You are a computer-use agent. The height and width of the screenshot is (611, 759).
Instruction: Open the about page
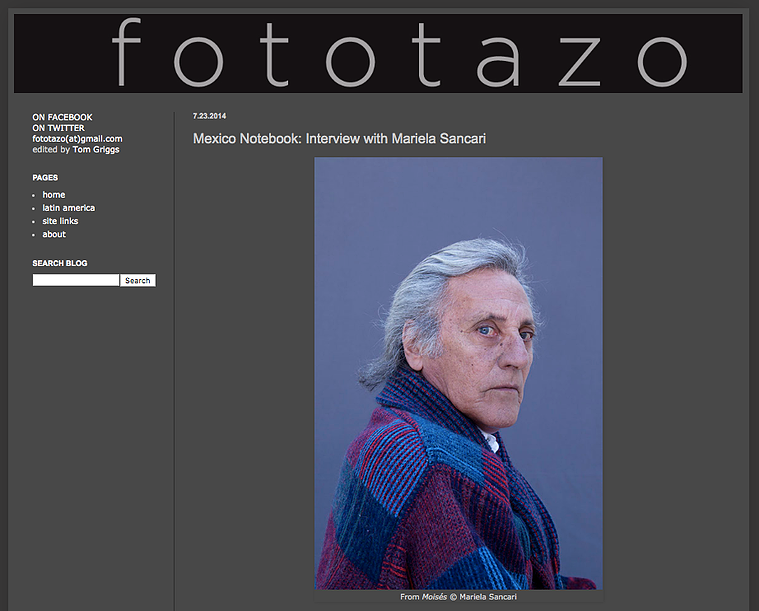[54, 234]
